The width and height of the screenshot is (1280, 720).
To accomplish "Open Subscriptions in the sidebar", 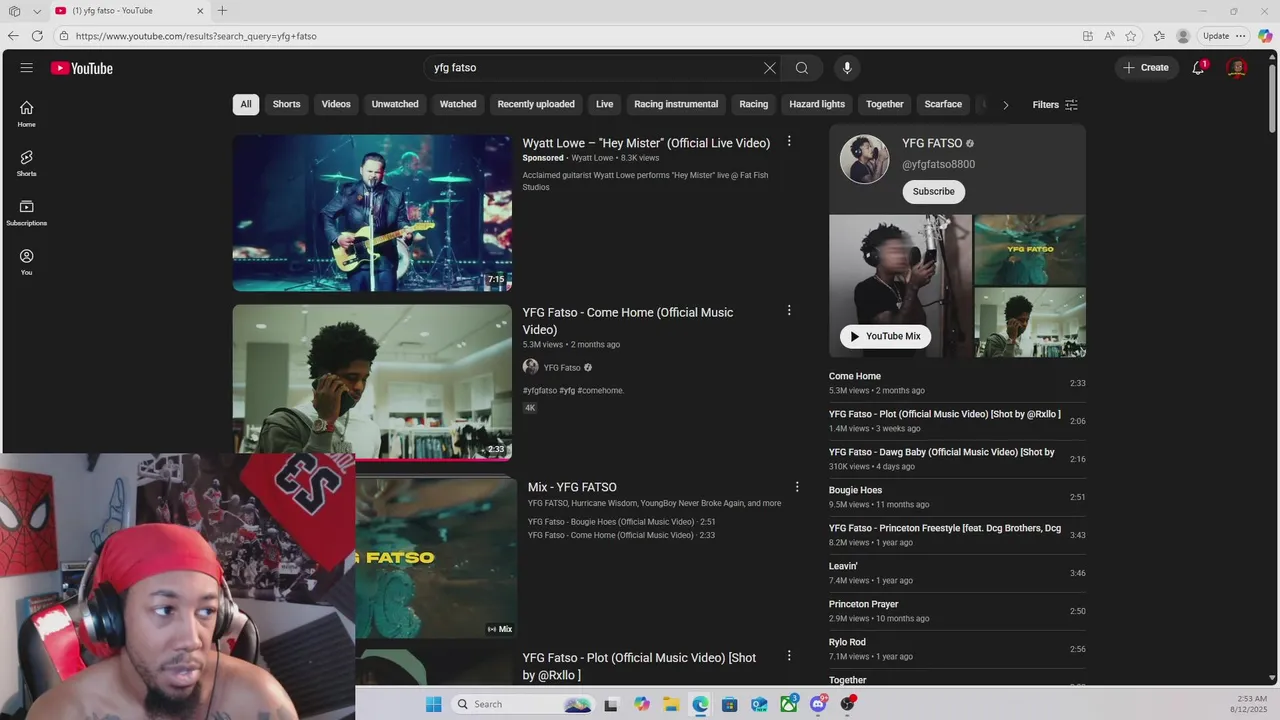I will click(x=26, y=212).
